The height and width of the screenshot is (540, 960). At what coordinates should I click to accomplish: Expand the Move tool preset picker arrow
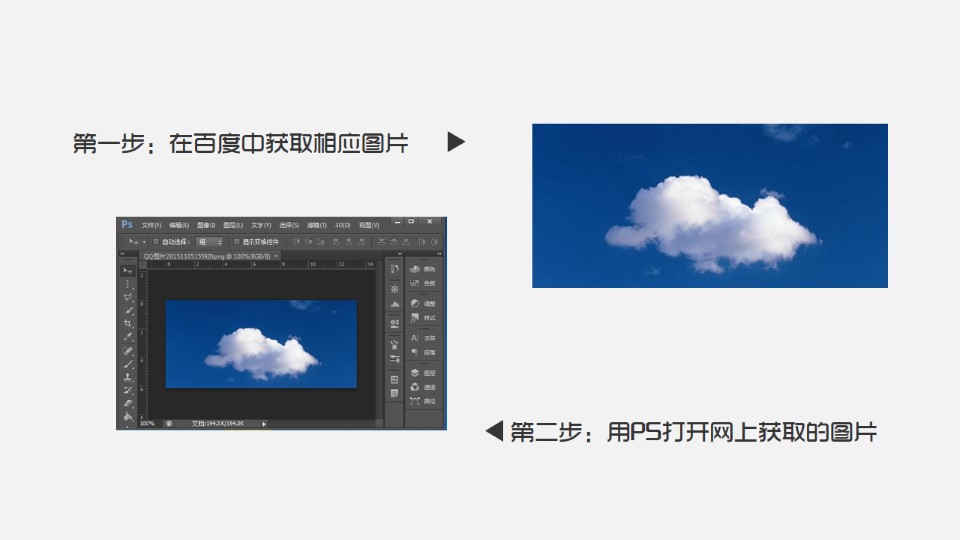(143, 242)
